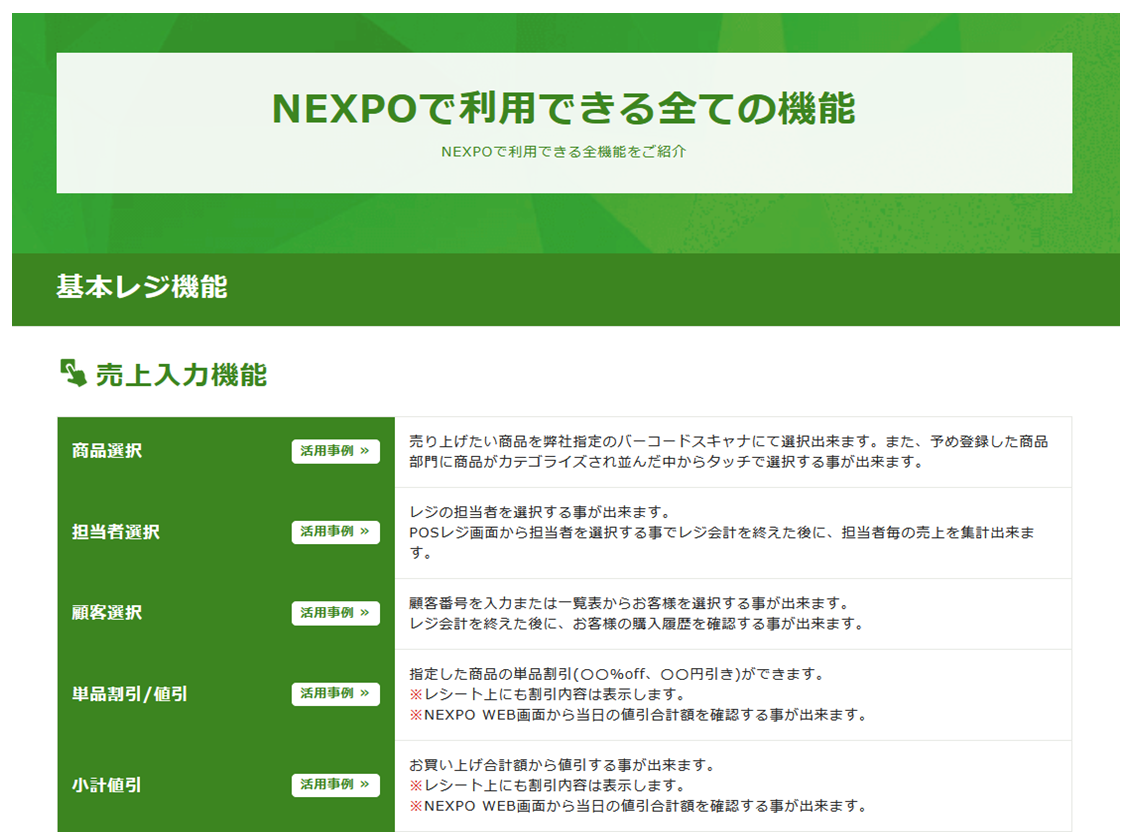Expand the 顧客選択 feature row

point(108,613)
